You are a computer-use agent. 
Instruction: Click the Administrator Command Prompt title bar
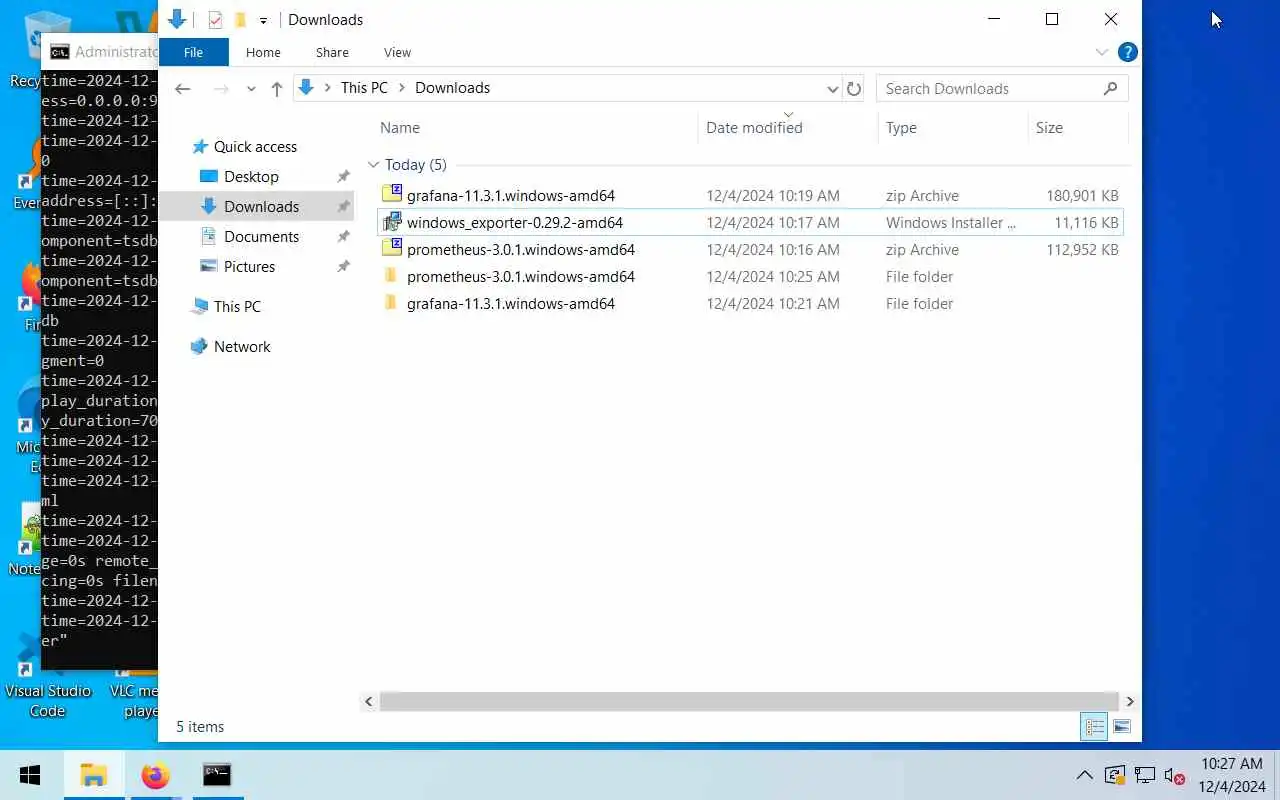point(101,51)
